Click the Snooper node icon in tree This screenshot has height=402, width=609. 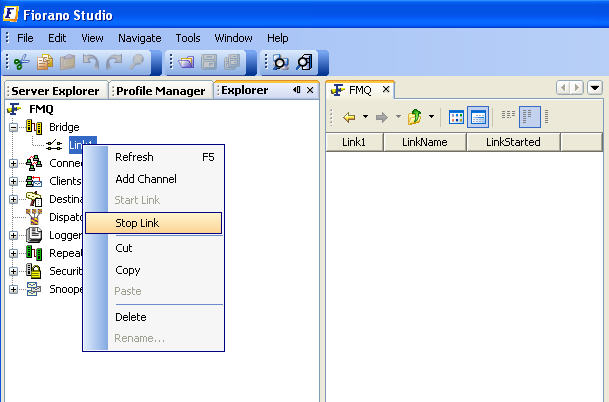[34, 289]
